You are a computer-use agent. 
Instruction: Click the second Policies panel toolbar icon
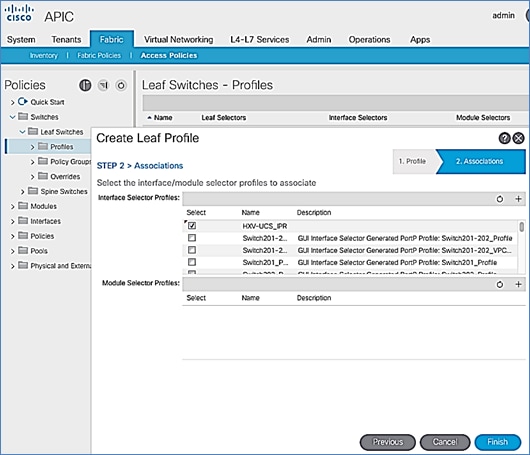point(103,85)
